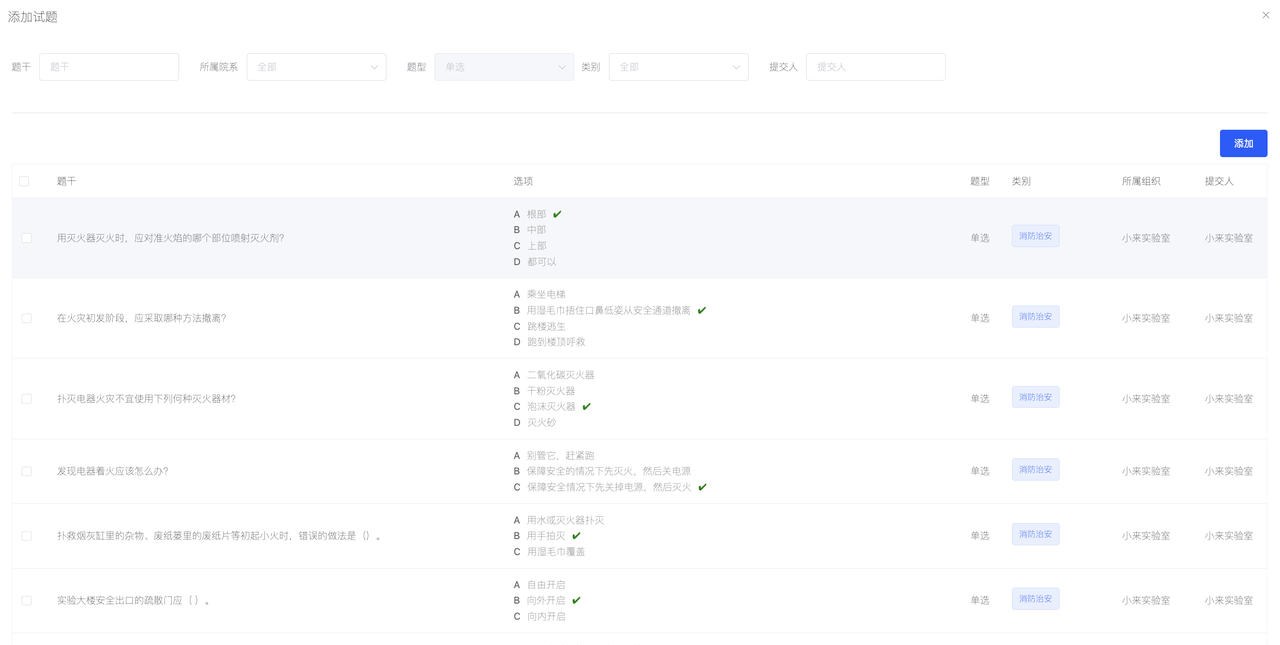1280x645 pixels.
Task: Click 消防治安 tag in 扑救烟灰缸 row
Action: [1035, 534]
